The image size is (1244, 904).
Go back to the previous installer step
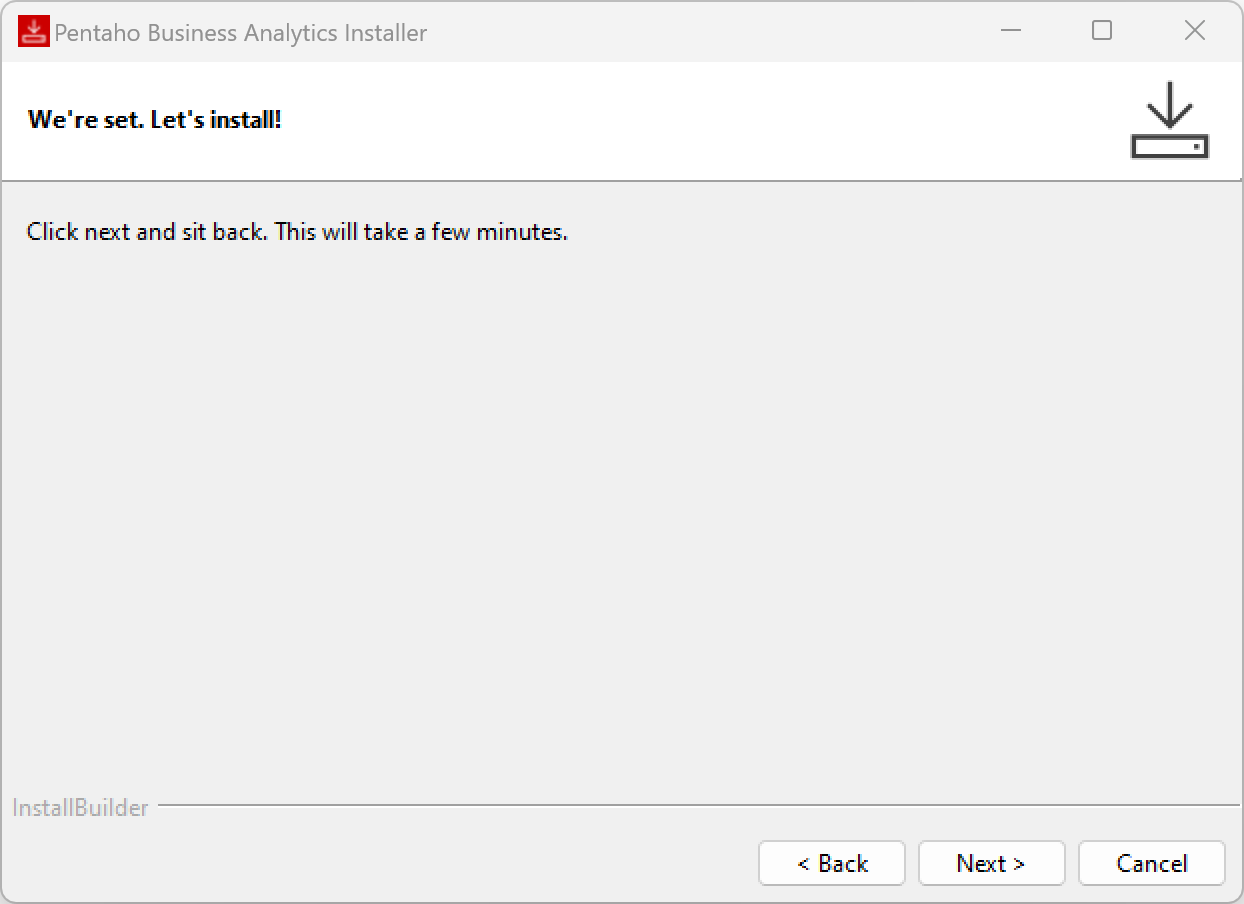(x=832, y=863)
